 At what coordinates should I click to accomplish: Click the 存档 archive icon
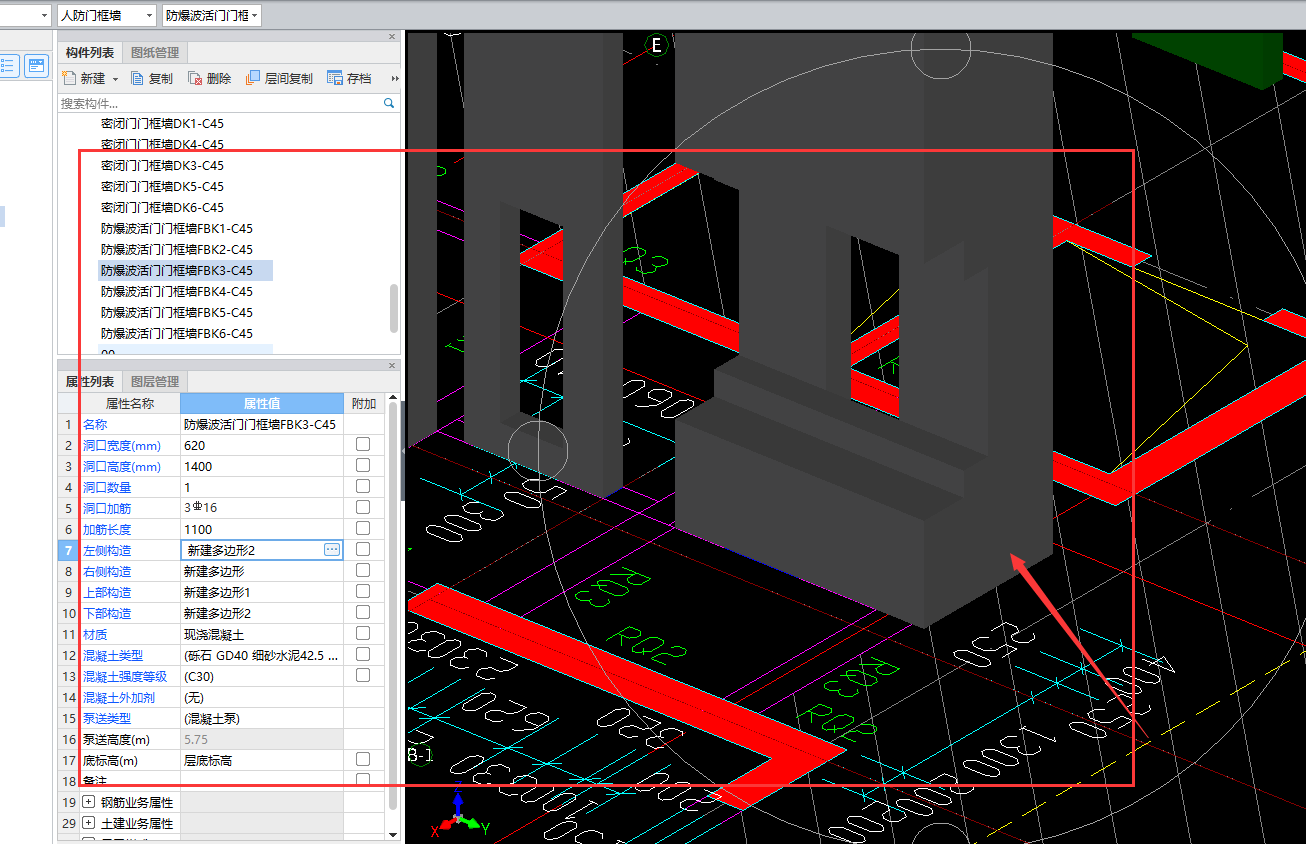tap(335, 78)
